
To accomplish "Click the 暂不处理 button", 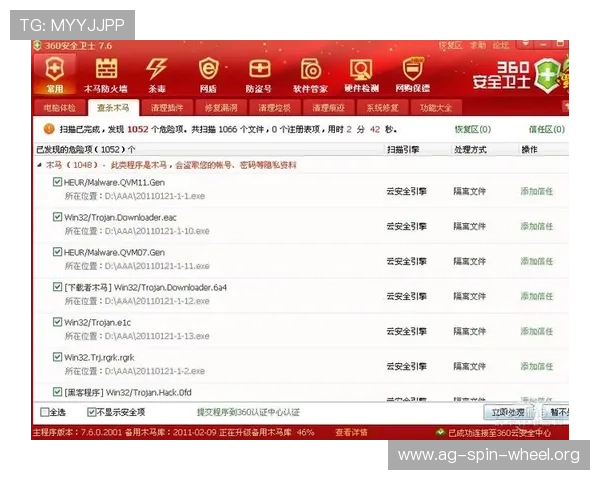I will coord(556,412).
